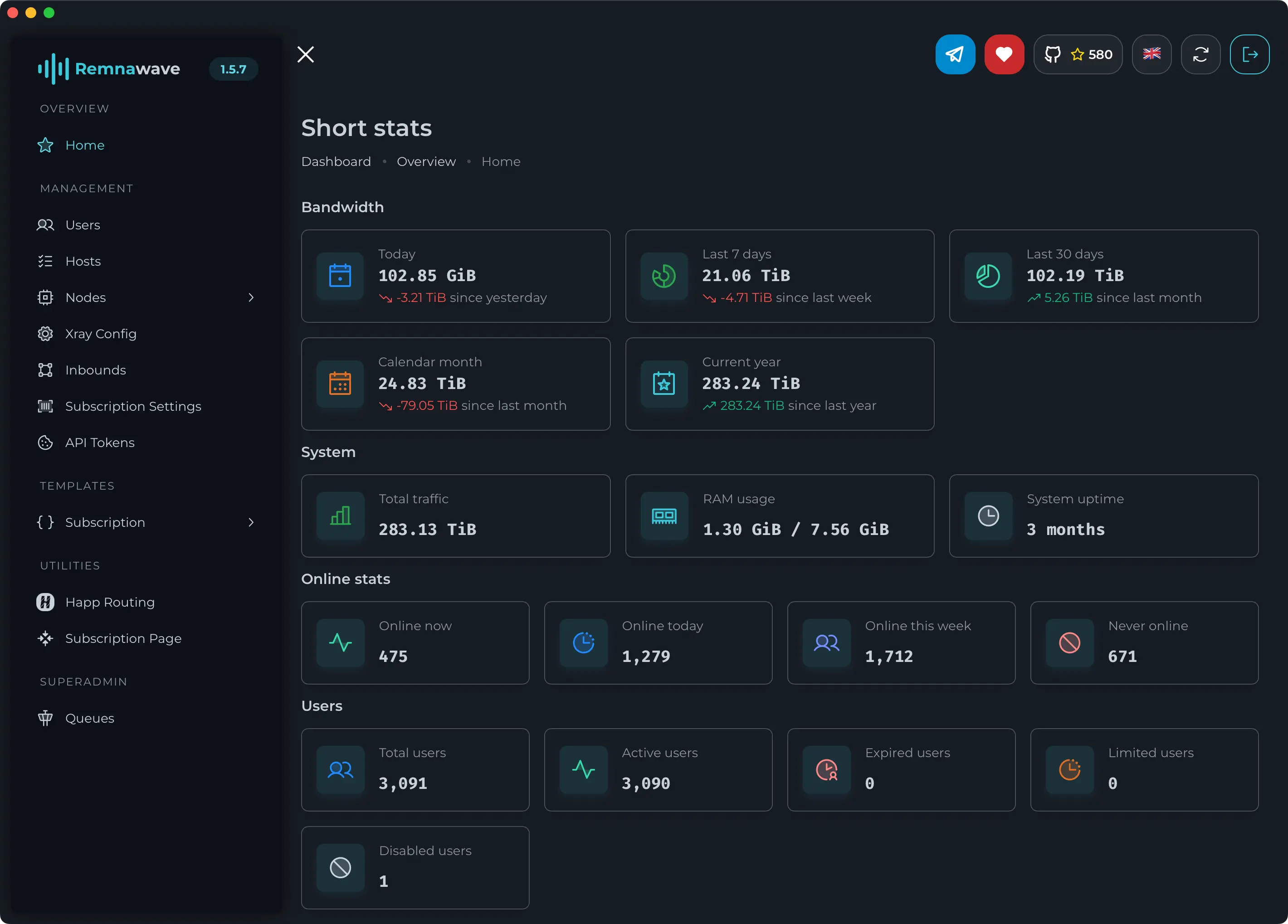Click the Online now stats card
This screenshot has width=1288, height=924.
(415, 642)
